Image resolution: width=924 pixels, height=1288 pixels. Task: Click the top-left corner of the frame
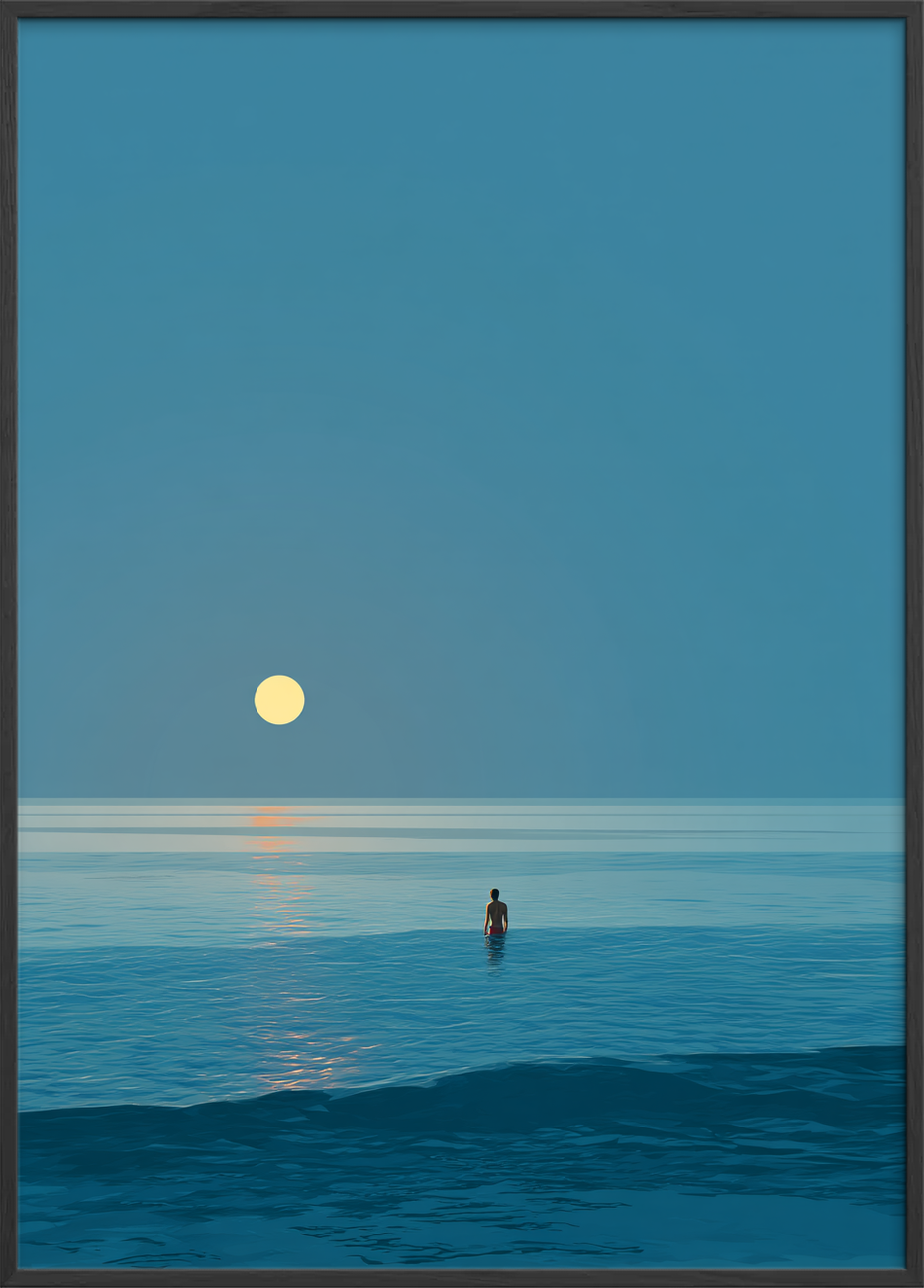pos(8,8)
